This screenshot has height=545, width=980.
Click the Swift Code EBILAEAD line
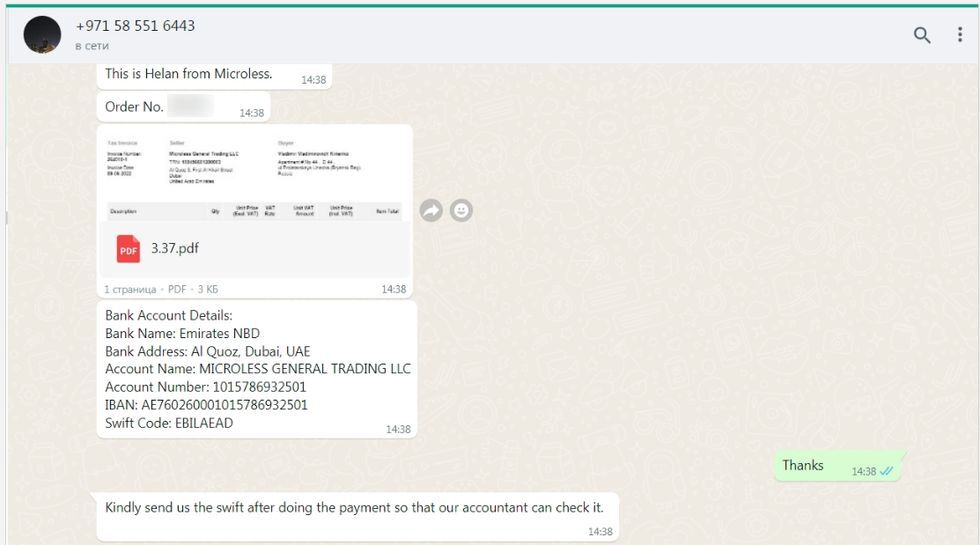click(169, 423)
